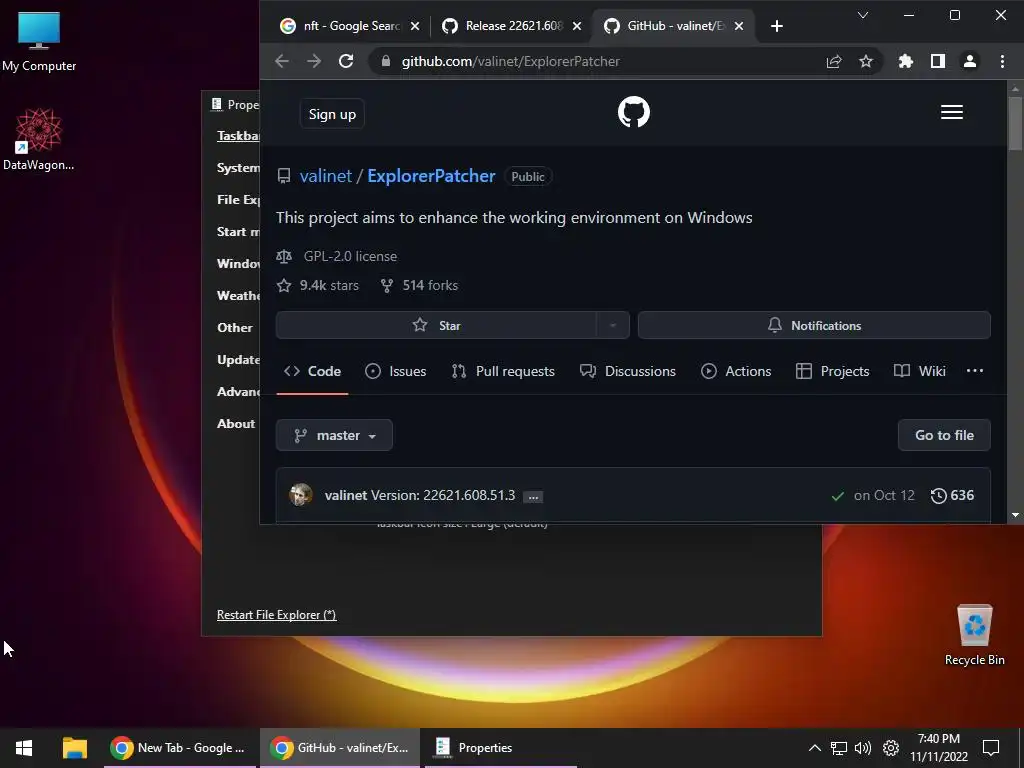
Task: Go forward in Chrome navigation
Action: click(x=314, y=61)
